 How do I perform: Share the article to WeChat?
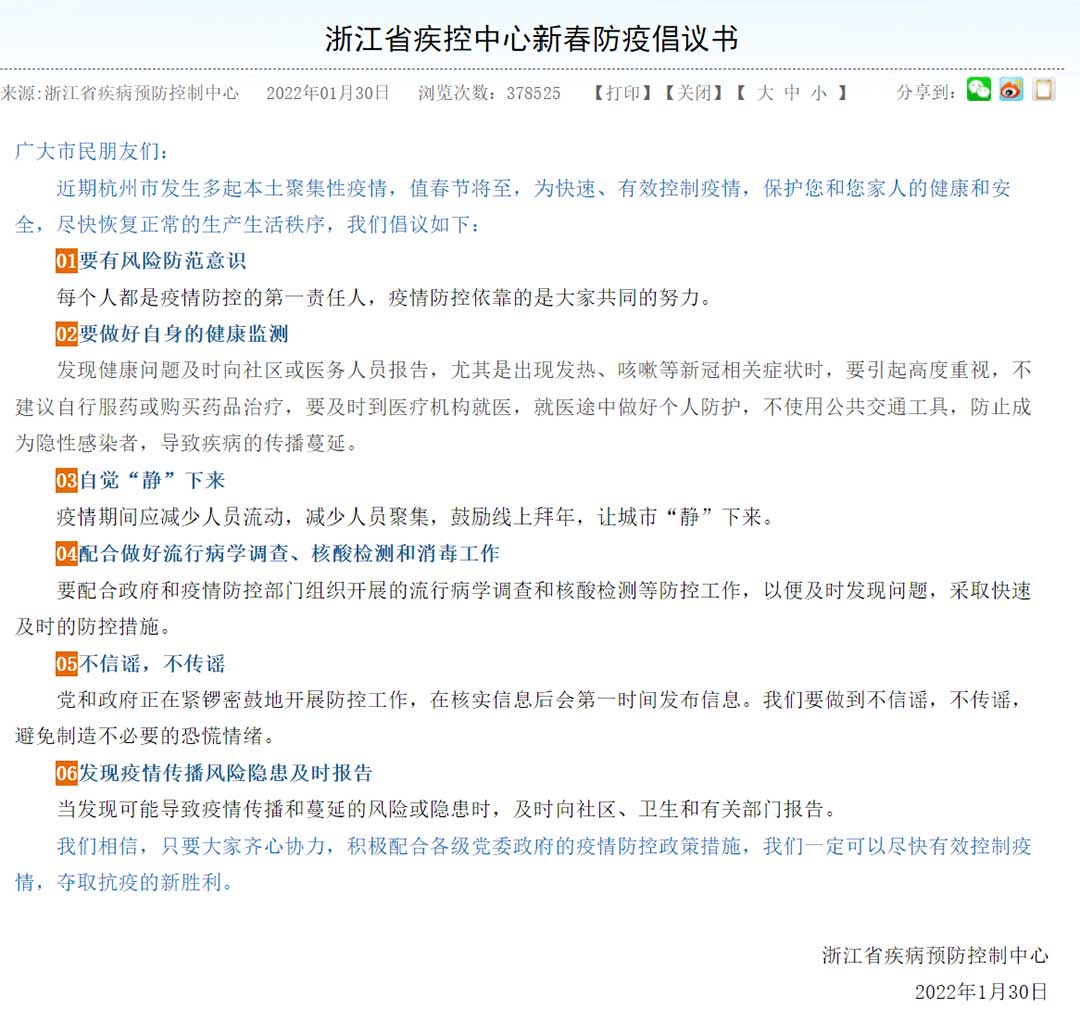pyautogui.click(x=978, y=90)
